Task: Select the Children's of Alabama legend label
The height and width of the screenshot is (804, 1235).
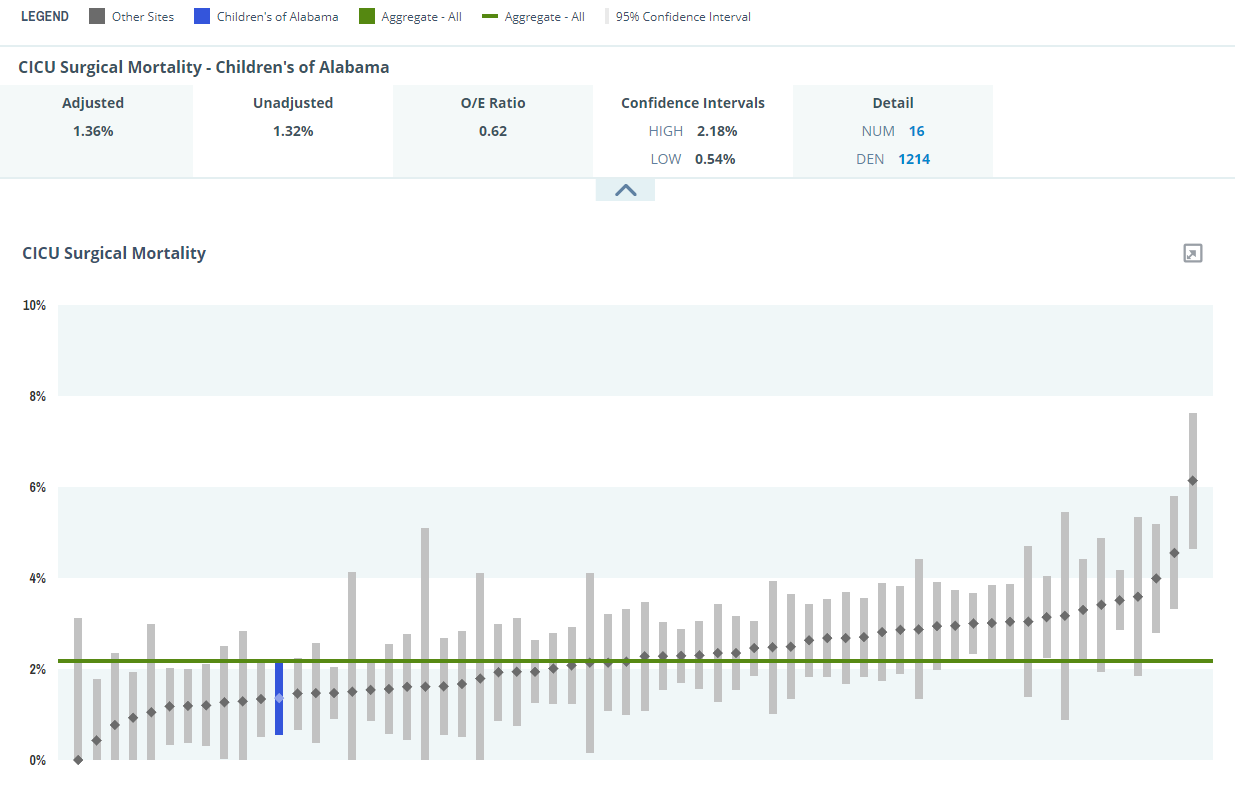Action: [278, 17]
